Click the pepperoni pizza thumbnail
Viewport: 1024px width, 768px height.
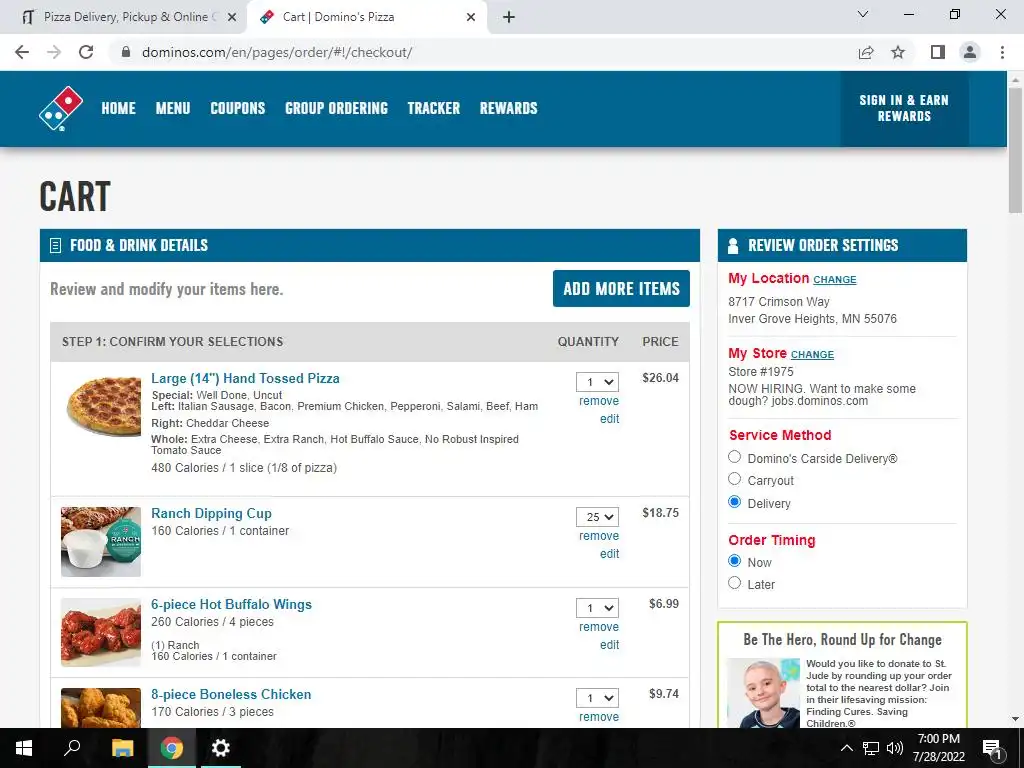pos(103,406)
